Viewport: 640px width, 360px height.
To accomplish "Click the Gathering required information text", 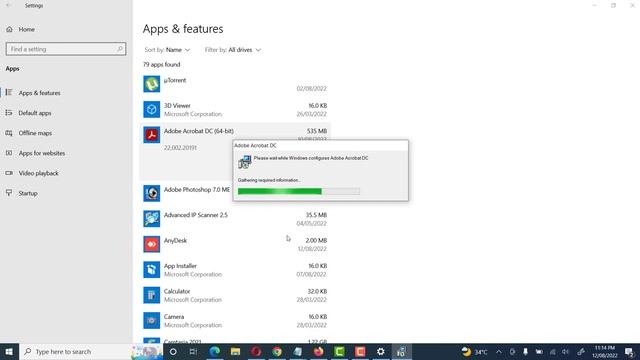I will (x=269, y=180).
